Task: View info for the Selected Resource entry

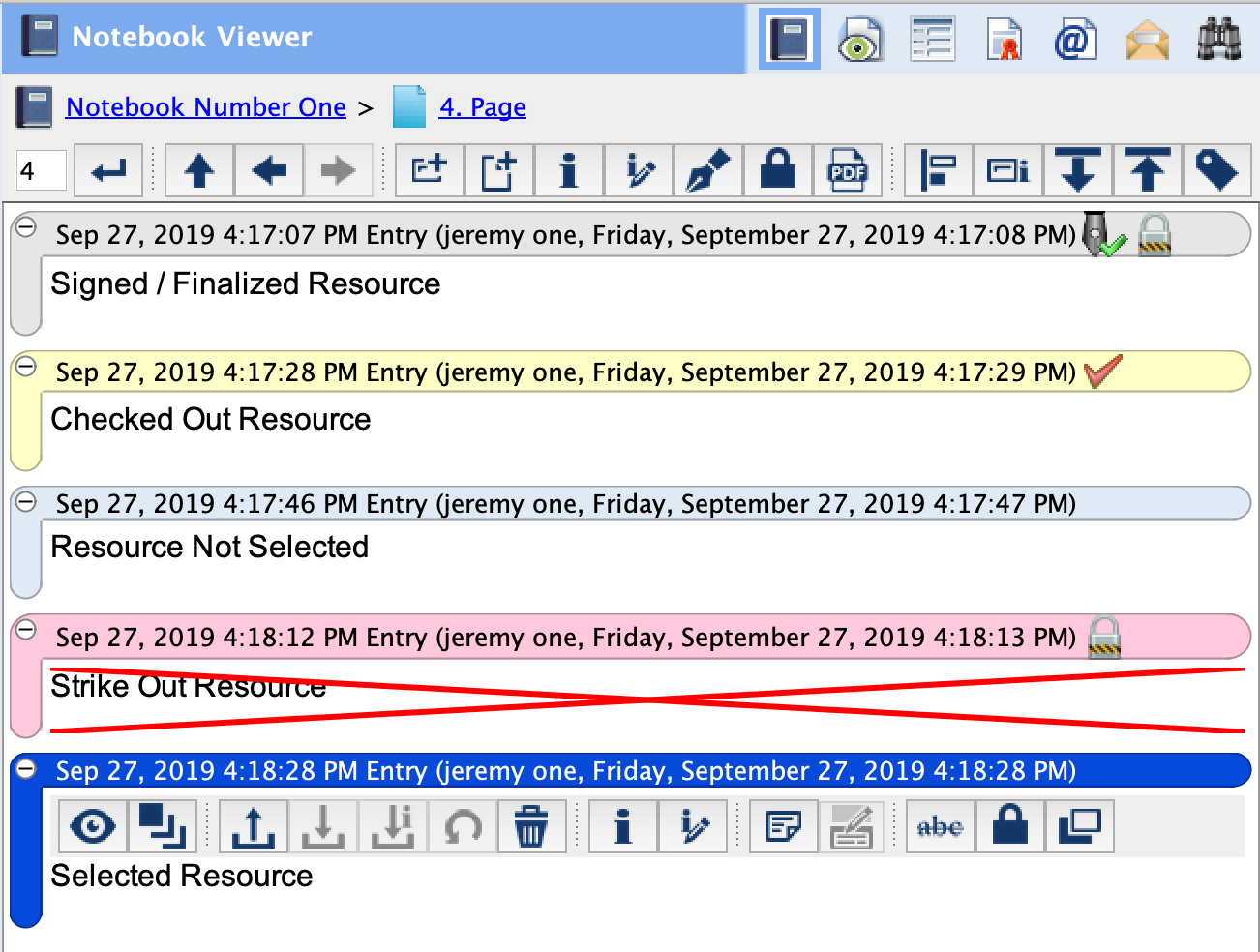Action: [622, 826]
